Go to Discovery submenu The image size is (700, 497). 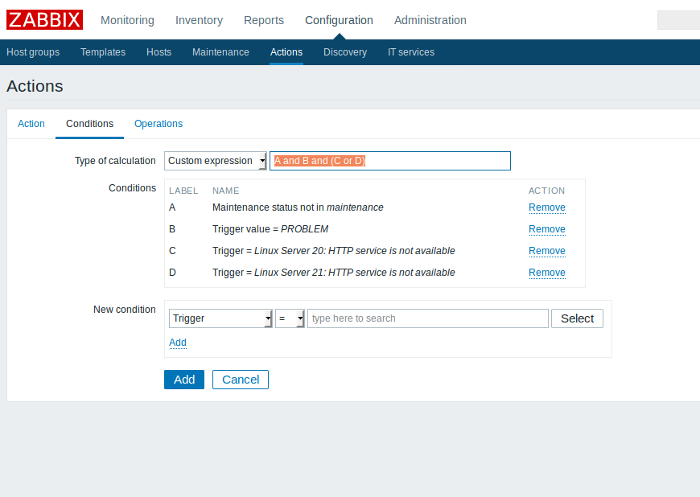[345, 52]
